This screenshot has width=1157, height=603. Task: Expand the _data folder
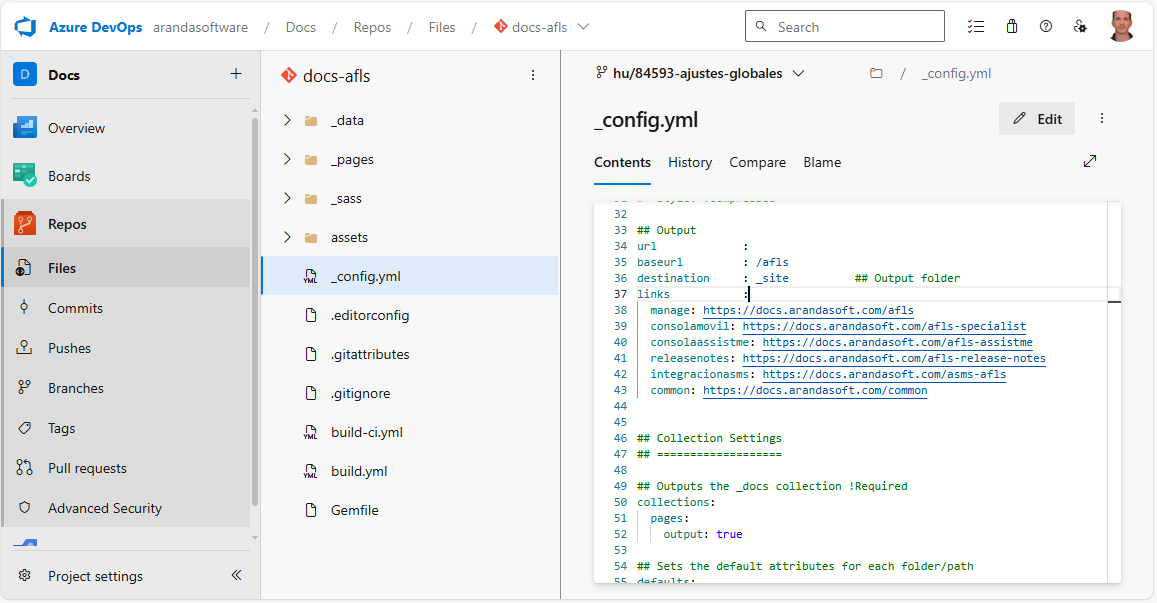[288, 120]
